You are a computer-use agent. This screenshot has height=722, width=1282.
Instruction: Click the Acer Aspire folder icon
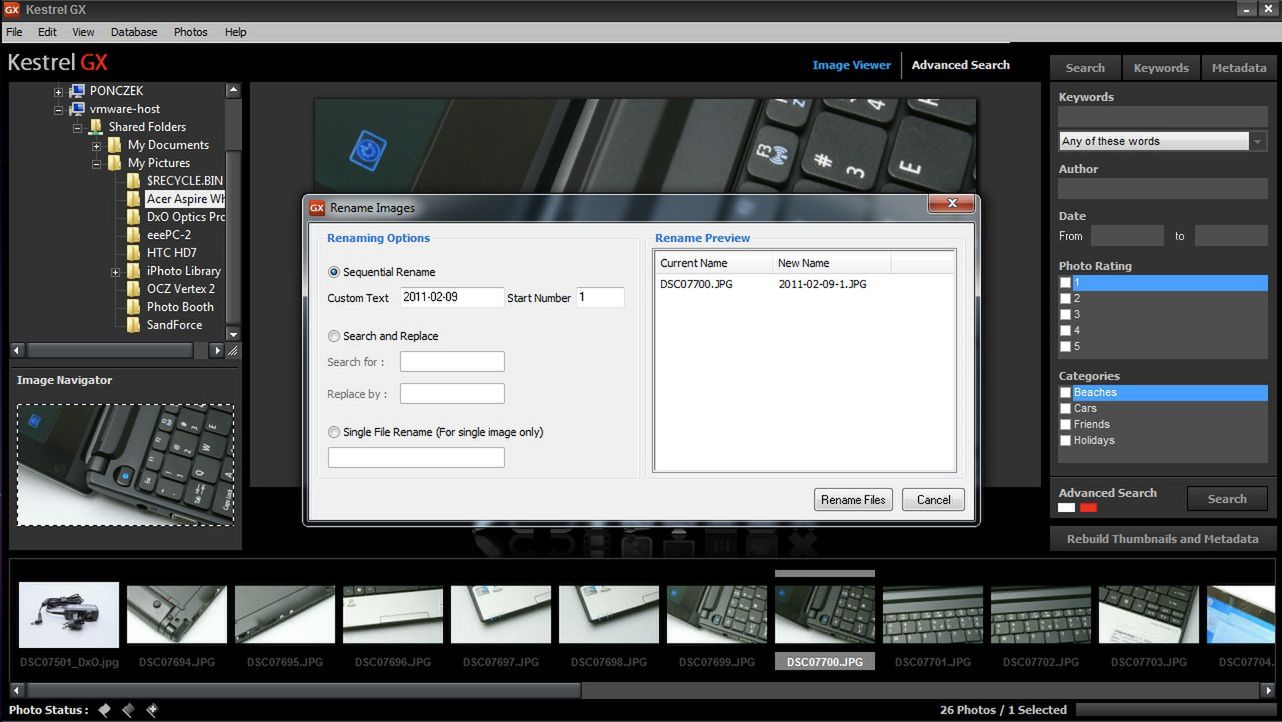click(133, 199)
